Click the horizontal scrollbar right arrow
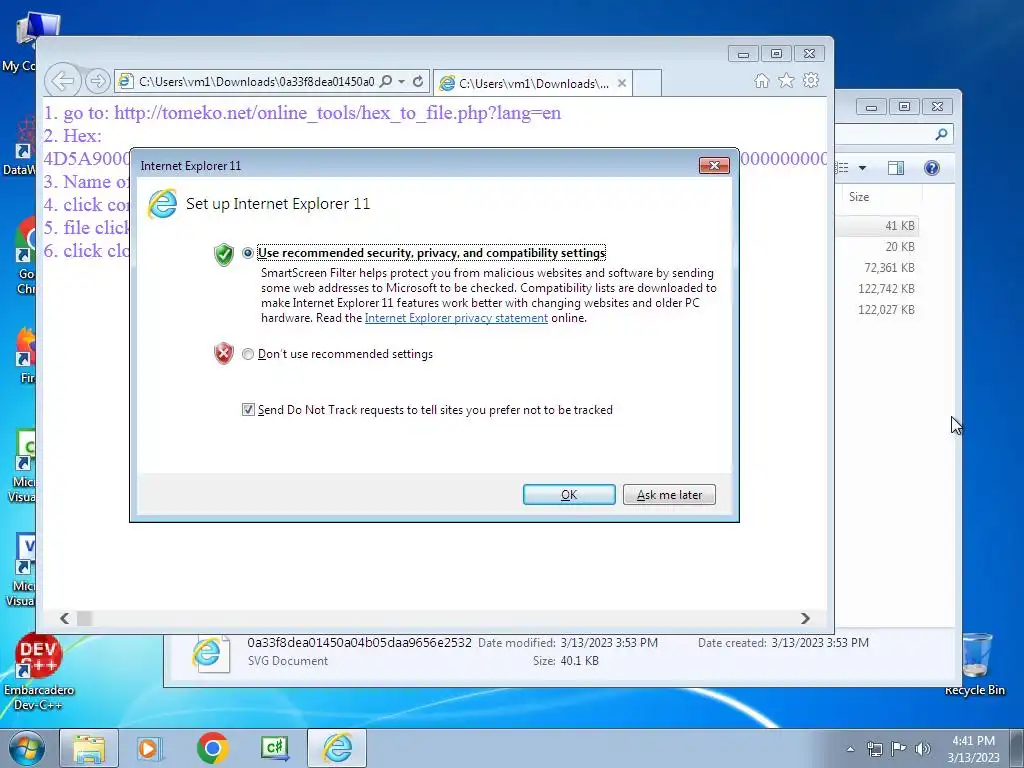 (x=805, y=618)
